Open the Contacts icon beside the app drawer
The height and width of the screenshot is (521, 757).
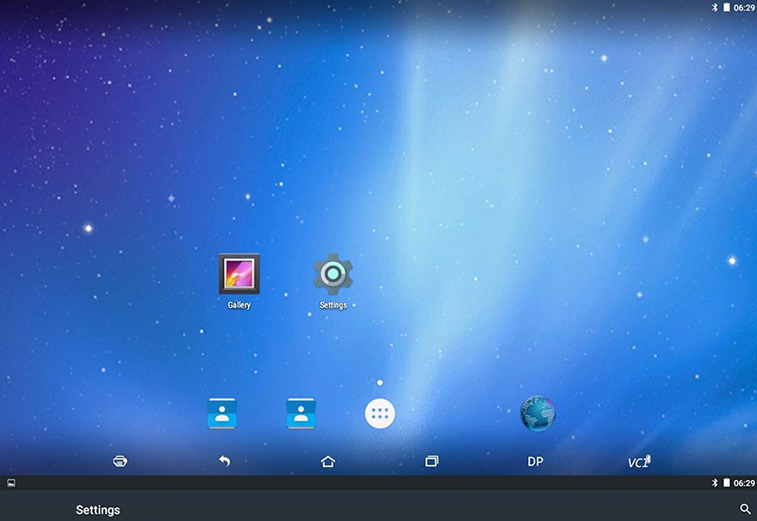click(301, 413)
